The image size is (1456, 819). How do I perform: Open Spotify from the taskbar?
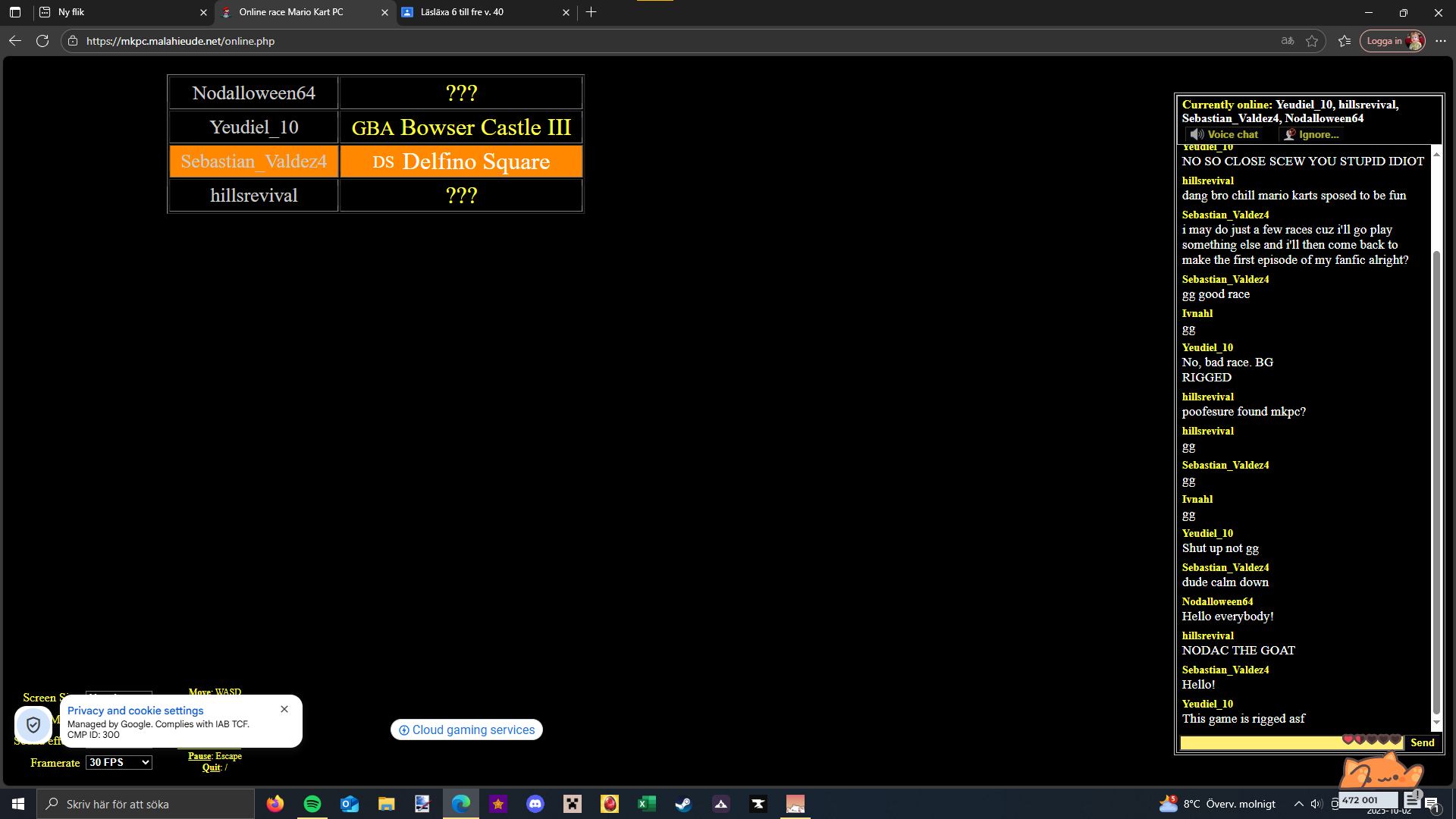coord(312,804)
